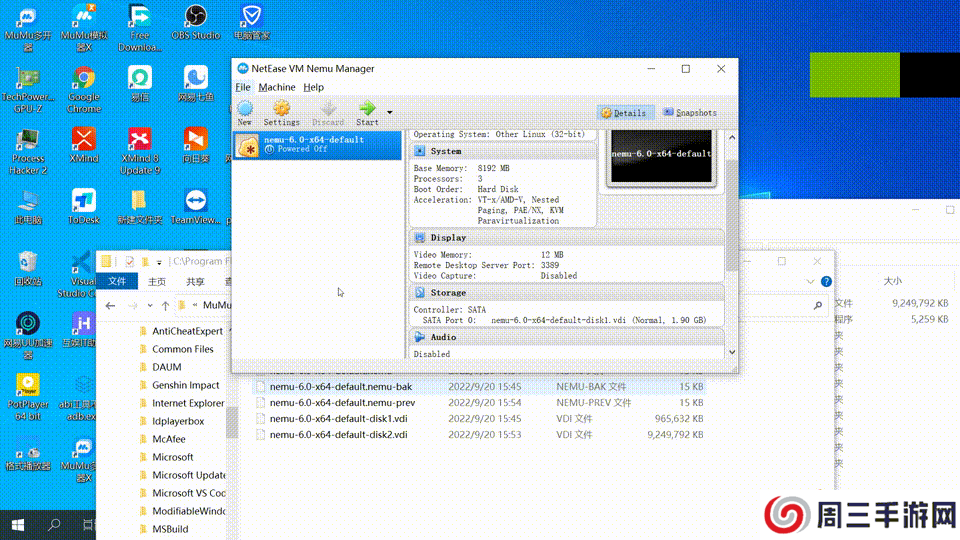Select Genshin Impact folder in tree
Screen dimensions: 960x540
(185, 385)
